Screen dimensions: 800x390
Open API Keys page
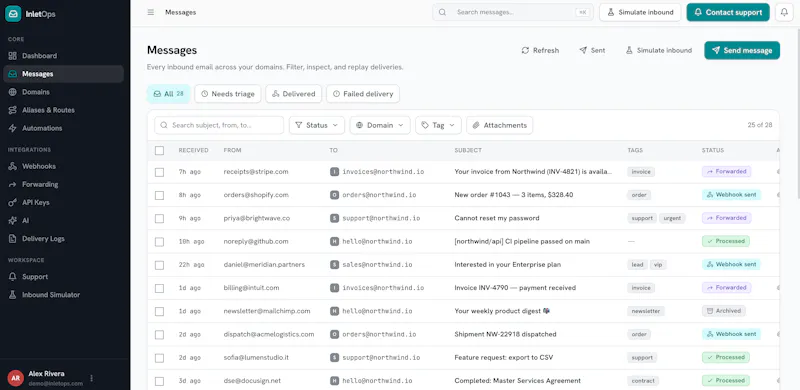pyautogui.click(x=63, y=202)
